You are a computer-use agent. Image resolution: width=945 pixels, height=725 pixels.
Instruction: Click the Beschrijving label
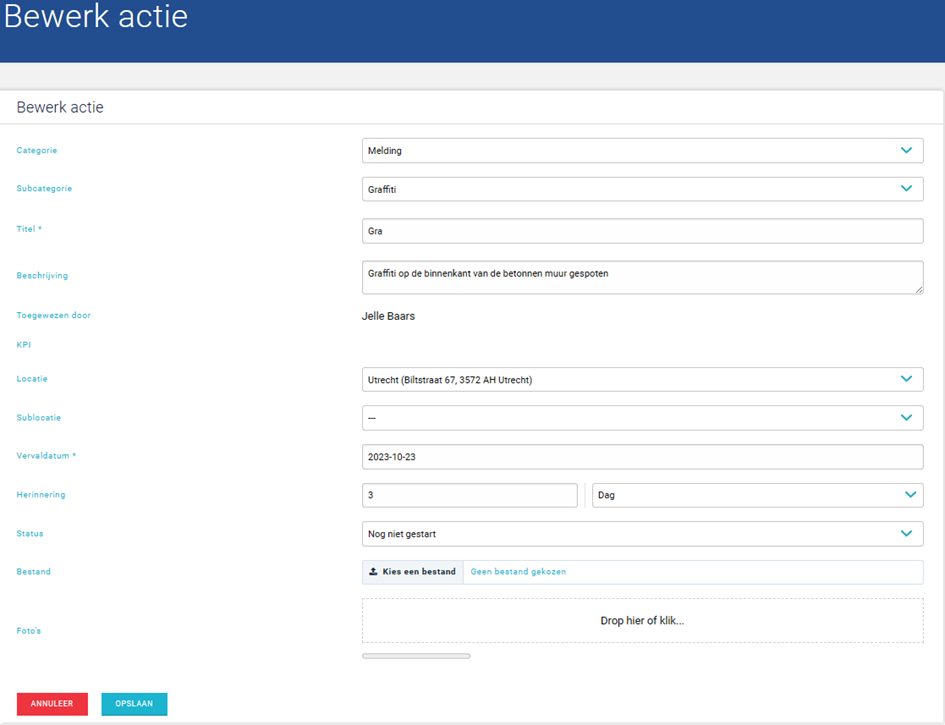pyautogui.click(x=42, y=275)
